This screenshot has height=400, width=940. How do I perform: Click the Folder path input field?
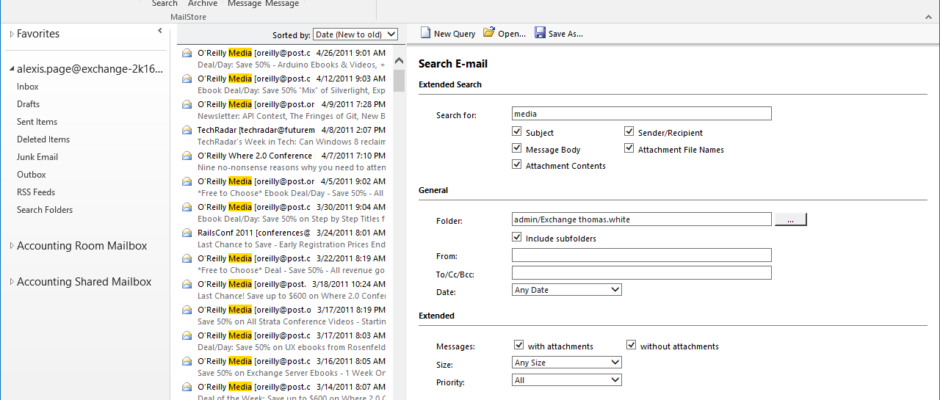(x=641, y=219)
